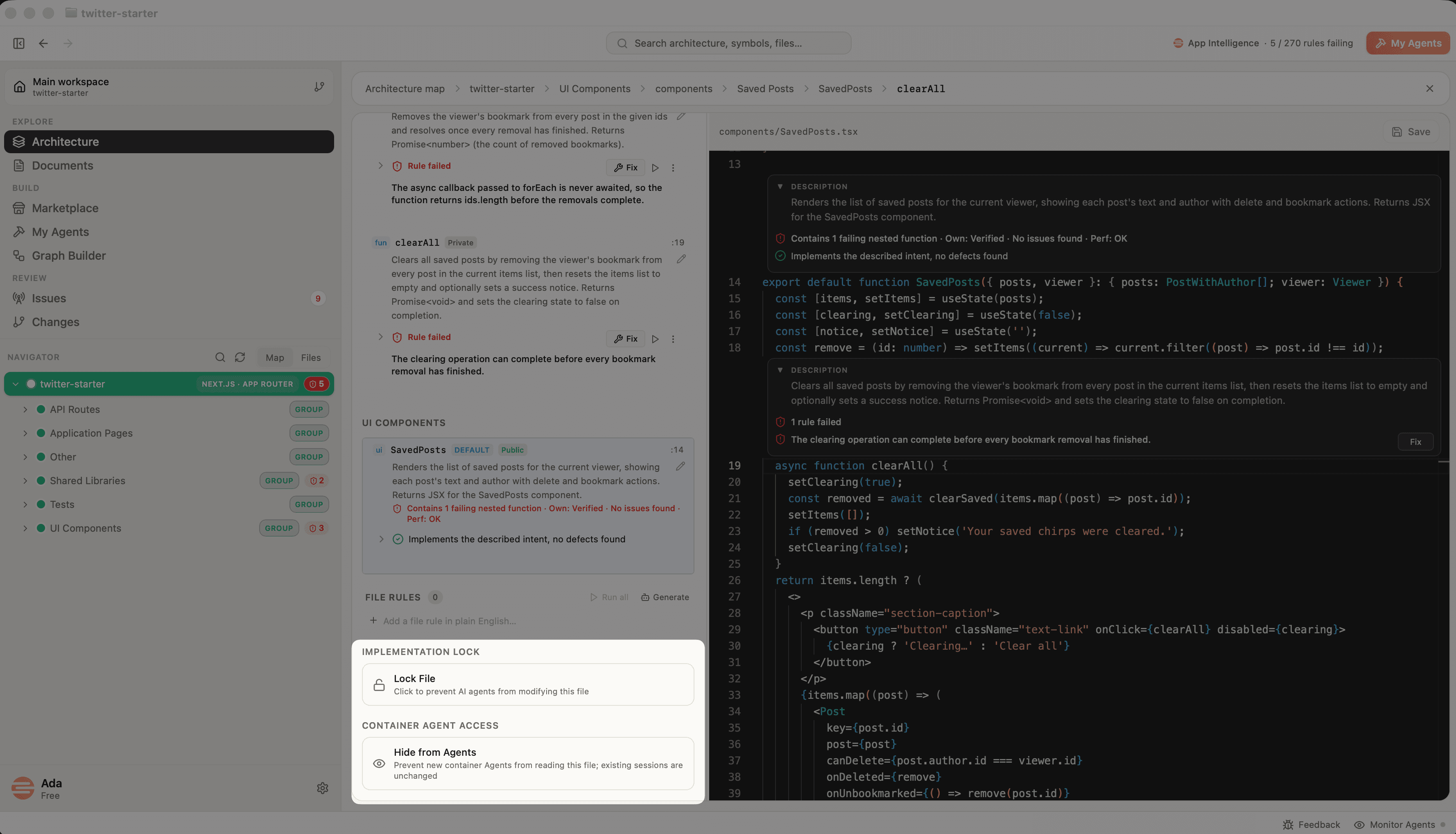Toggle the sidebar panel icon
Screen dimensions: 1456x834
click(19, 43)
